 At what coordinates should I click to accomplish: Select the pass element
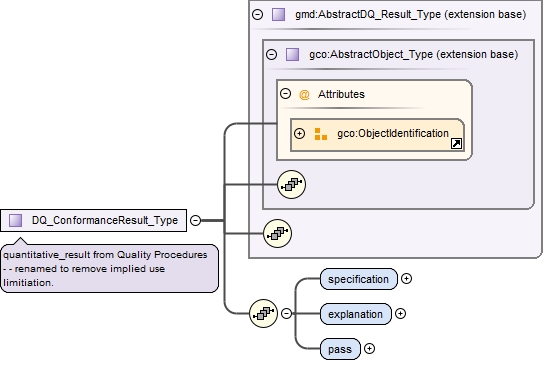[340, 349]
